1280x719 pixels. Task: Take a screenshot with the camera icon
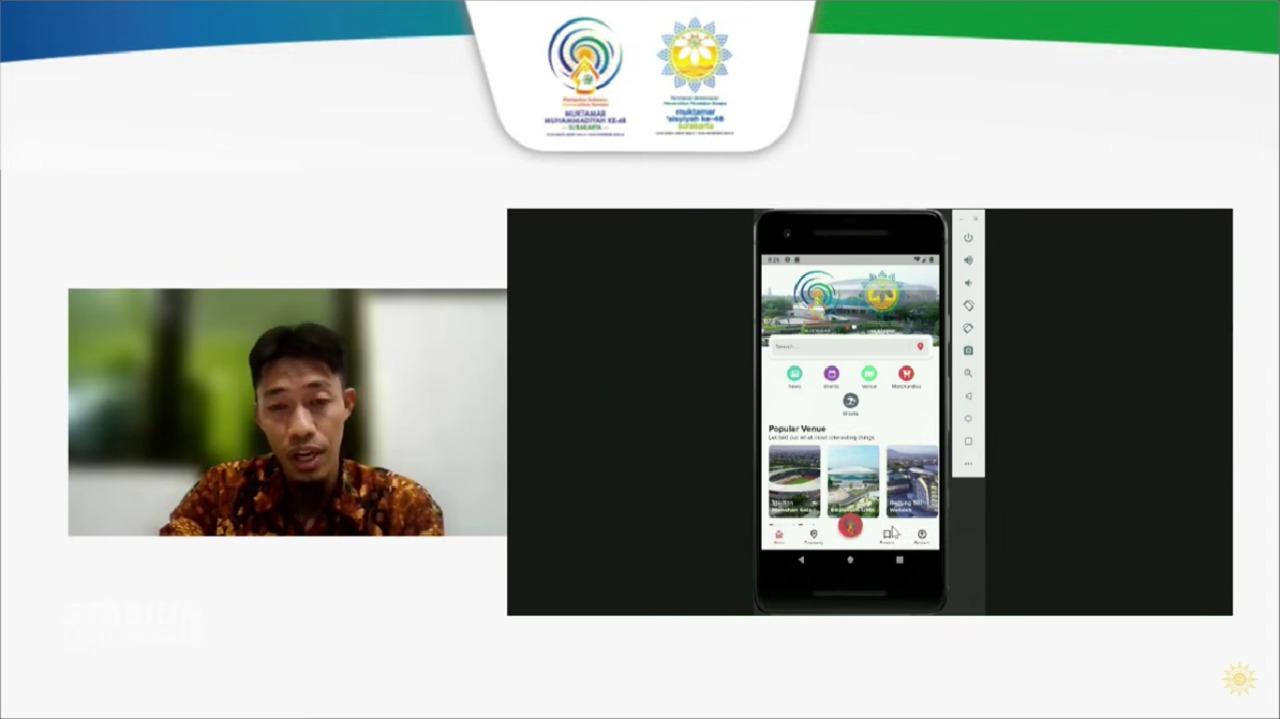coord(968,351)
